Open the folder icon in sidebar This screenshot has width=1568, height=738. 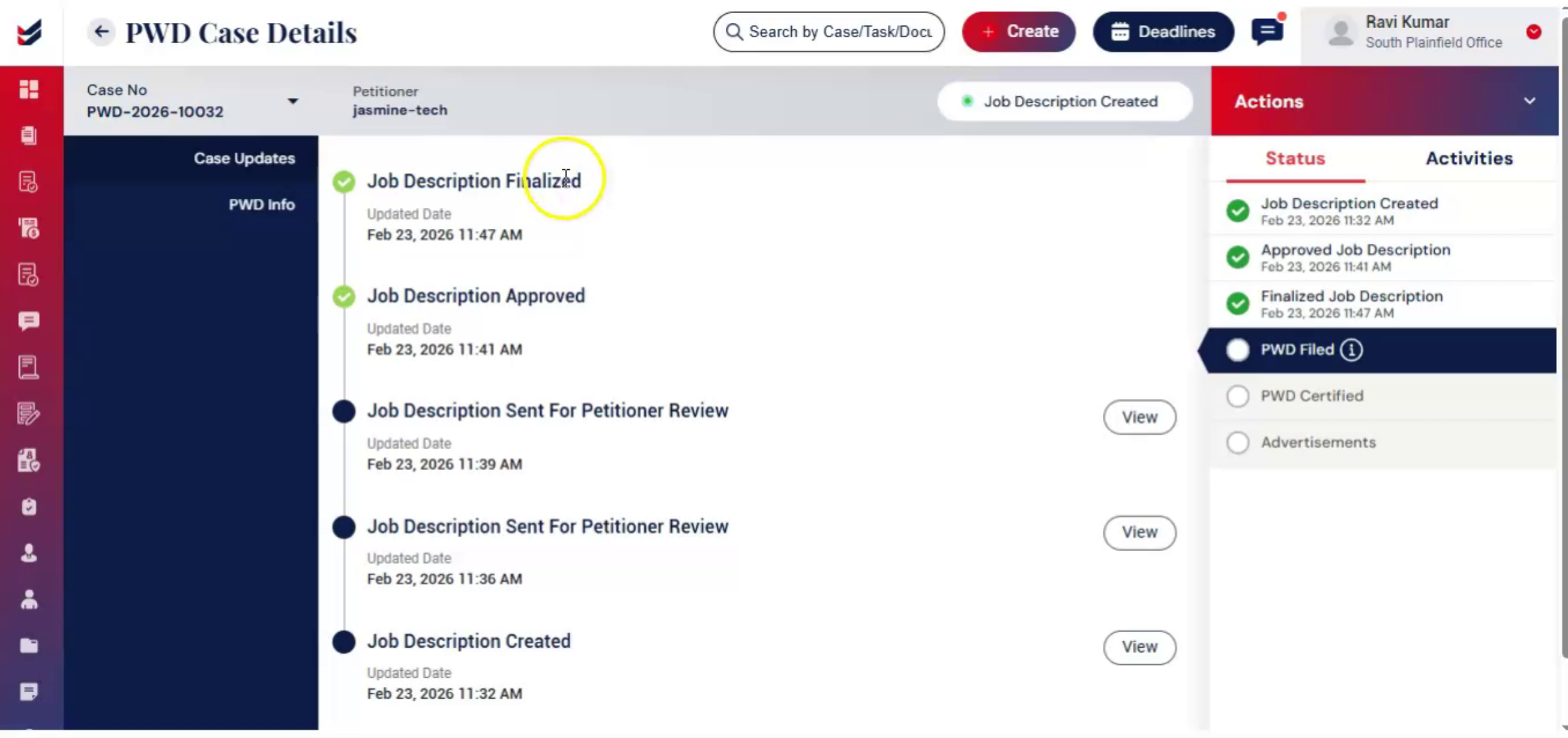click(x=29, y=646)
